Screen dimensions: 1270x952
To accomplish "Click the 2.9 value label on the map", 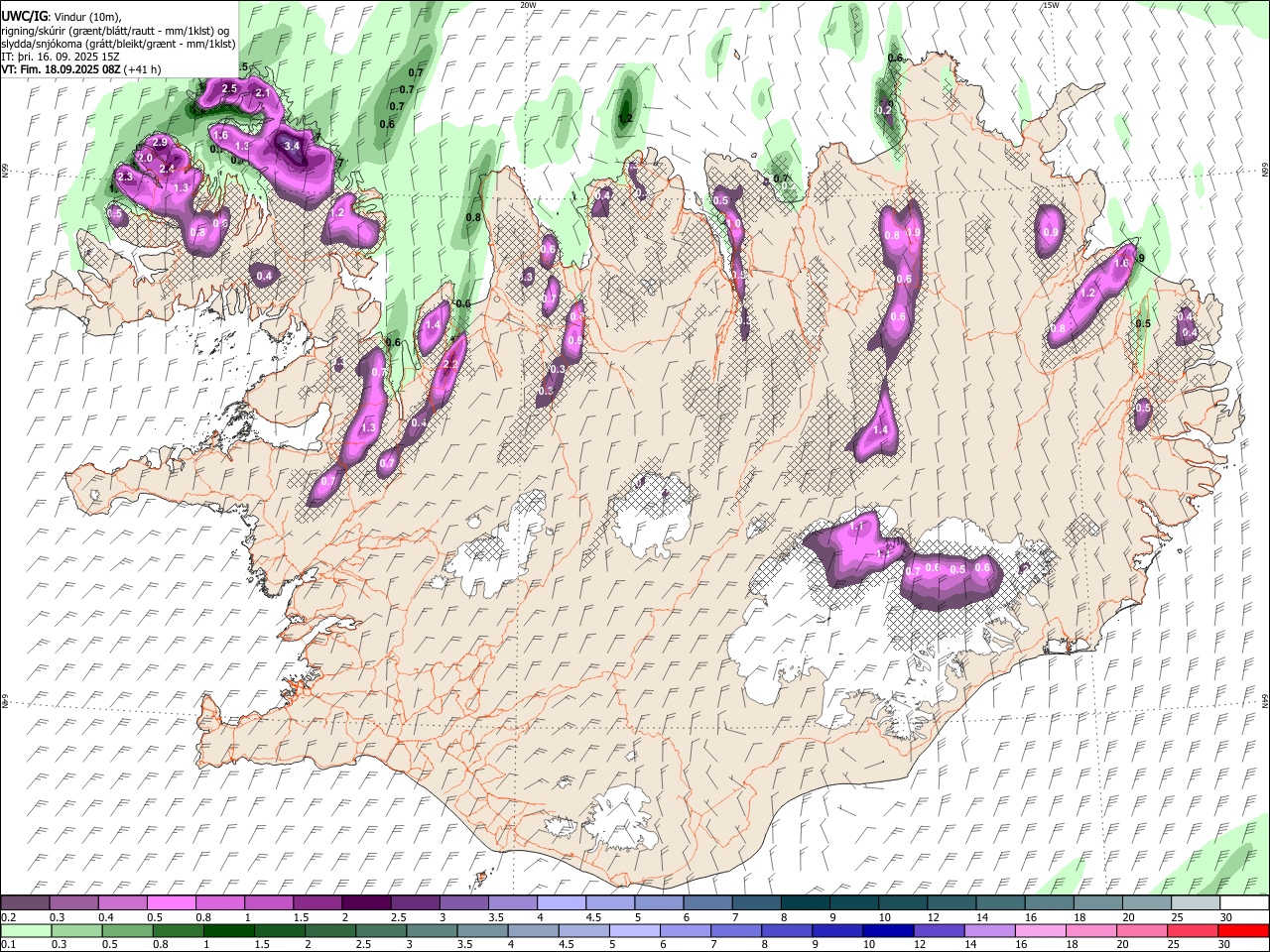I will point(160,143).
